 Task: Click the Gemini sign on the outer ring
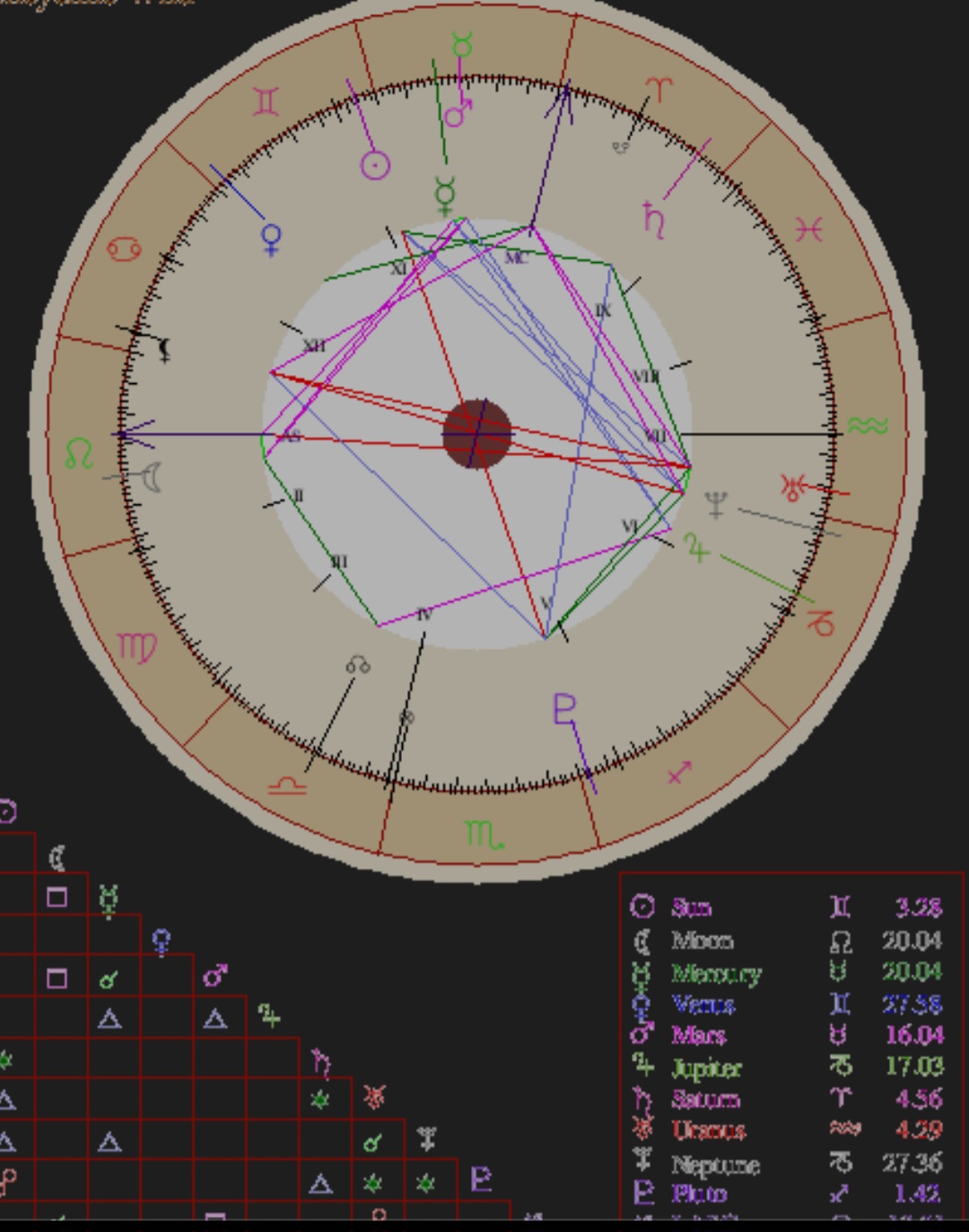point(266,102)
